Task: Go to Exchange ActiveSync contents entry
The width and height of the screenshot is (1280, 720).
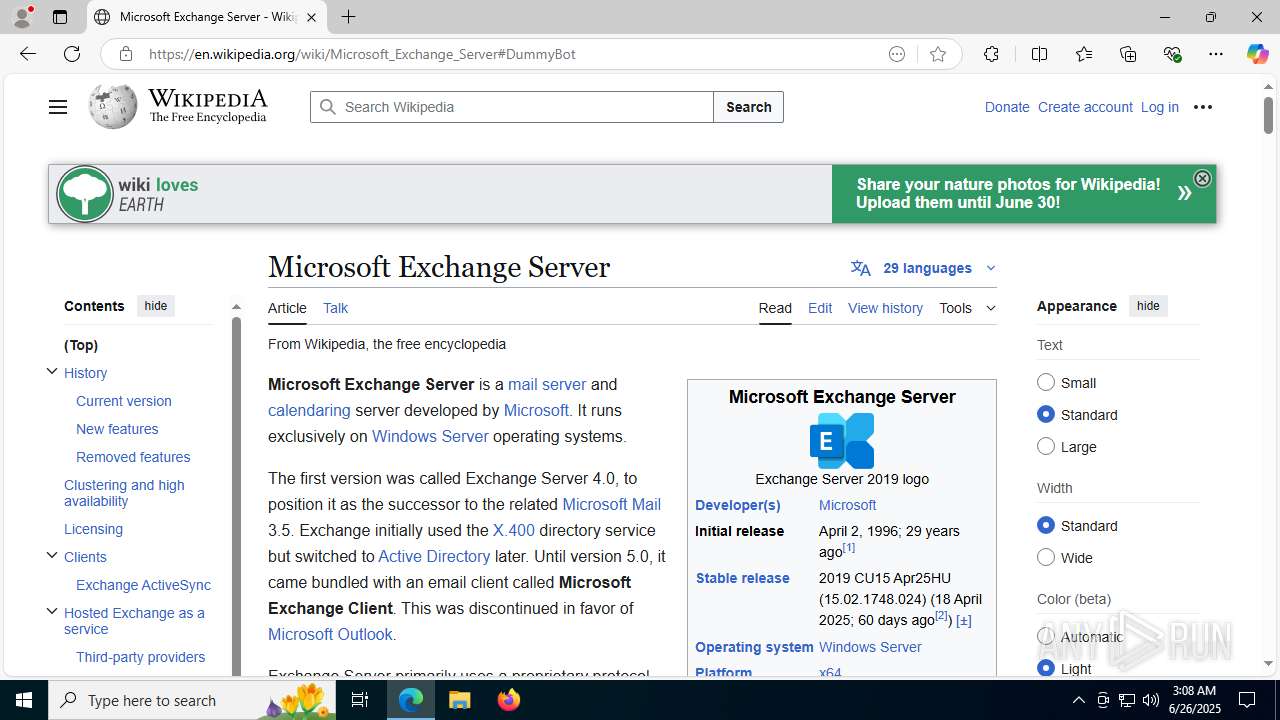Action: tap(143, 585)
